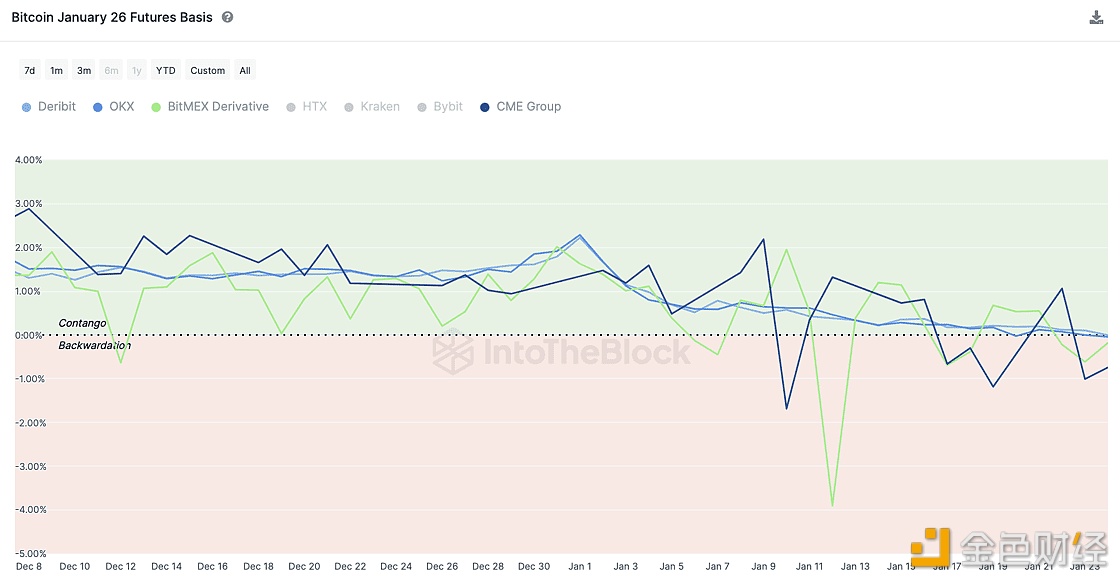Choose the 6m time range
Viewport: 1120px width, 580px height.
(111, 70)
